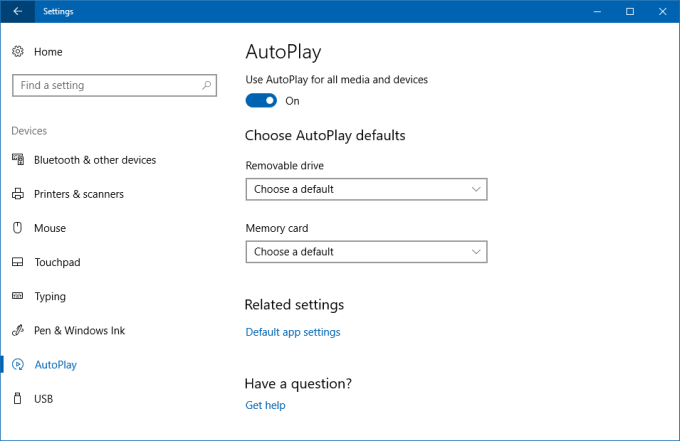
Task: Click the Touchpad icon in sidebar
Action: coord(18,262)
